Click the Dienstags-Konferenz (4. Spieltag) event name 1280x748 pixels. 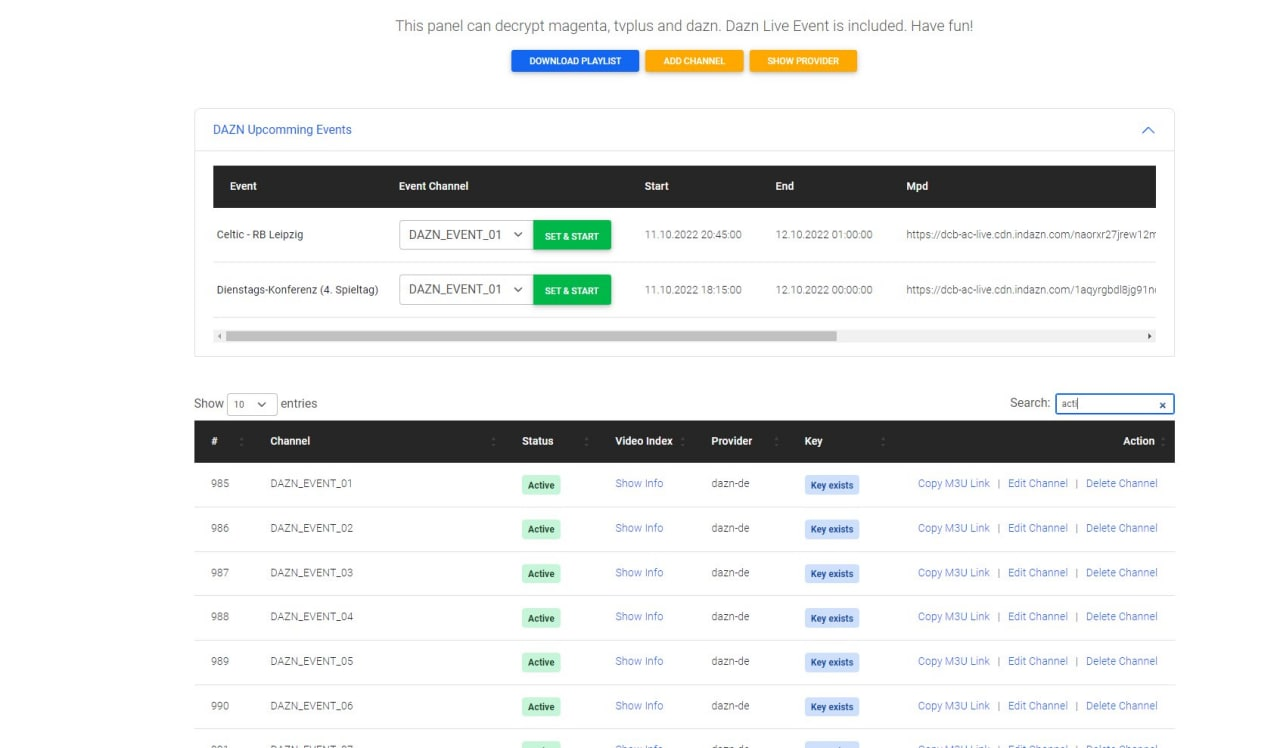(x=297, y=290)
